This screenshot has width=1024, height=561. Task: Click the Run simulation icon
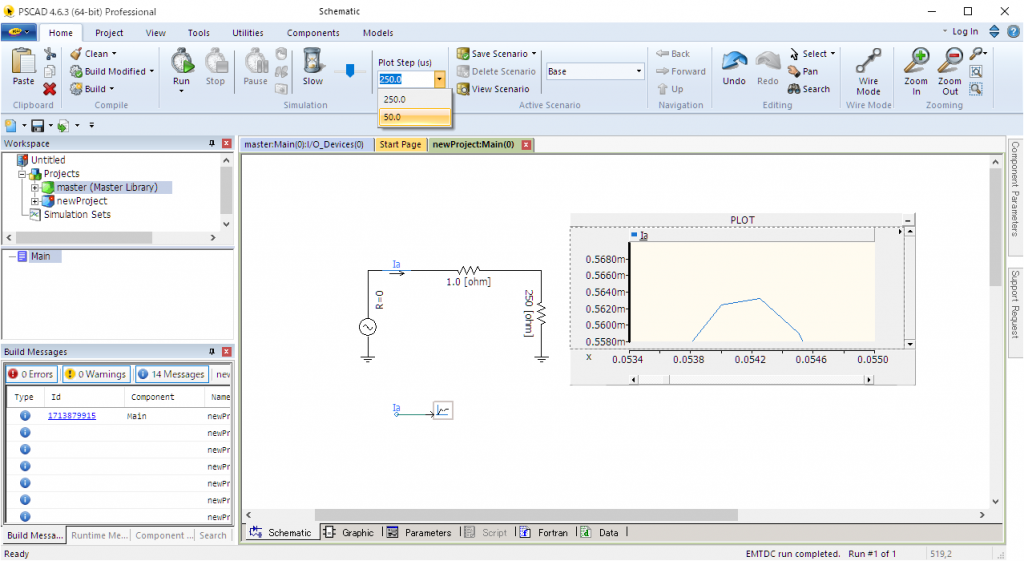181,62
